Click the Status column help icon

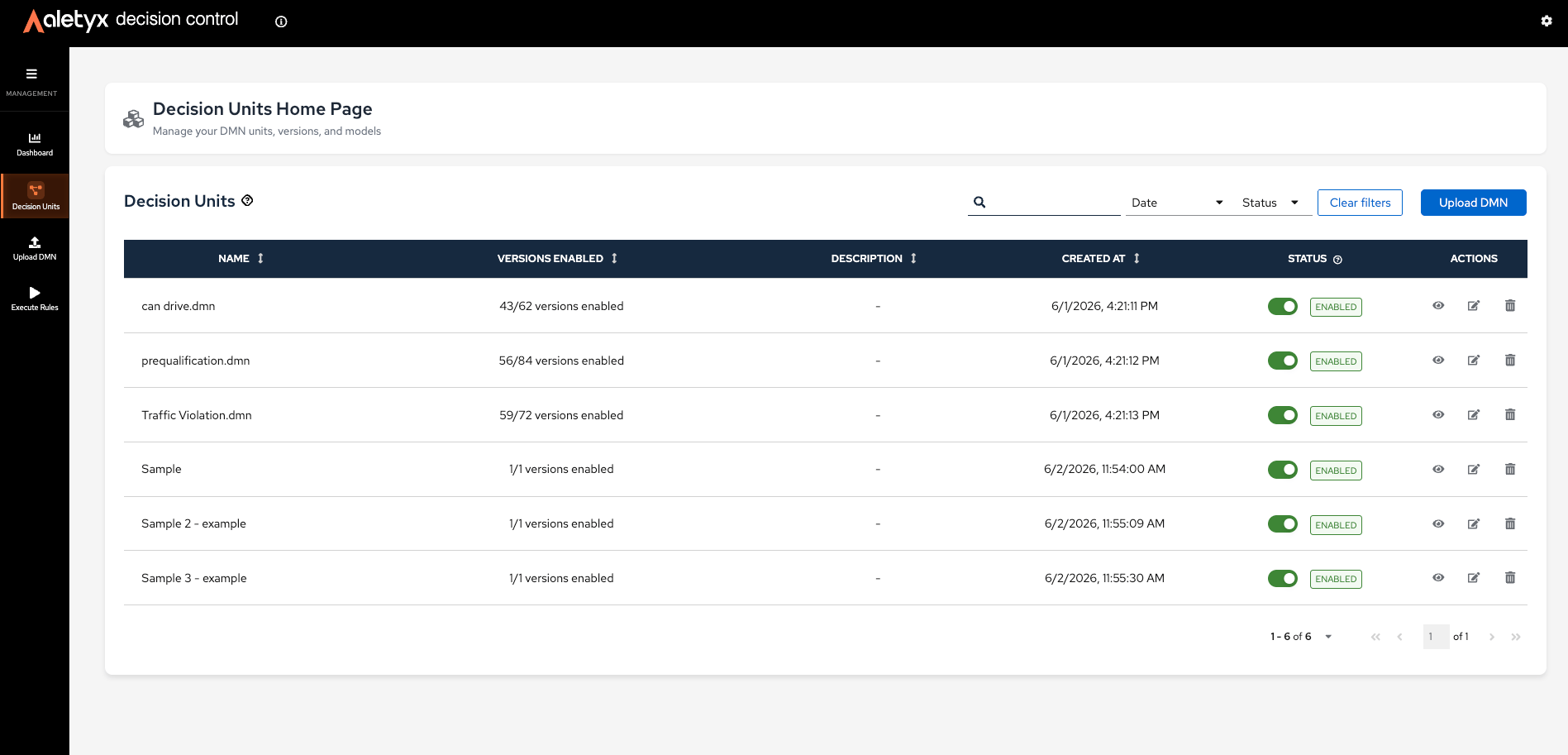[x=1337, y=260]
